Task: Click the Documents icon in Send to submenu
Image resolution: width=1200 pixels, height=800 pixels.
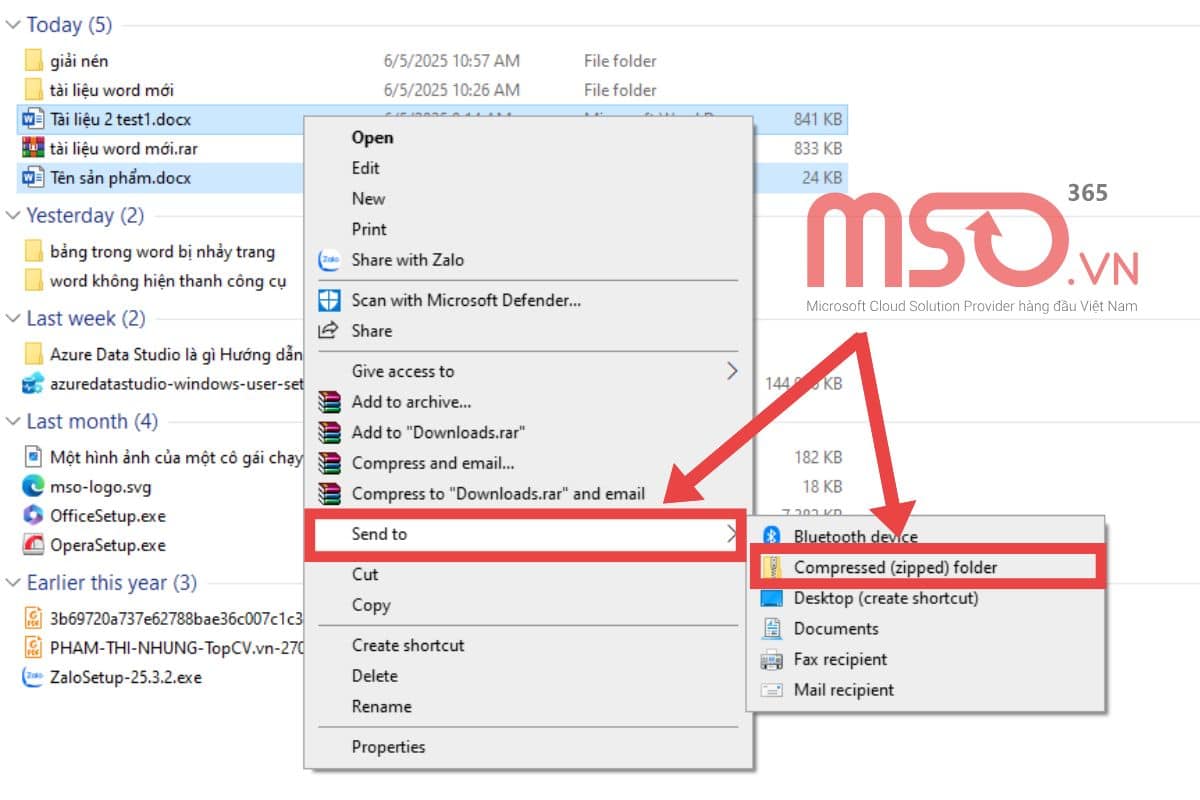Action: (x=771, y=629)
